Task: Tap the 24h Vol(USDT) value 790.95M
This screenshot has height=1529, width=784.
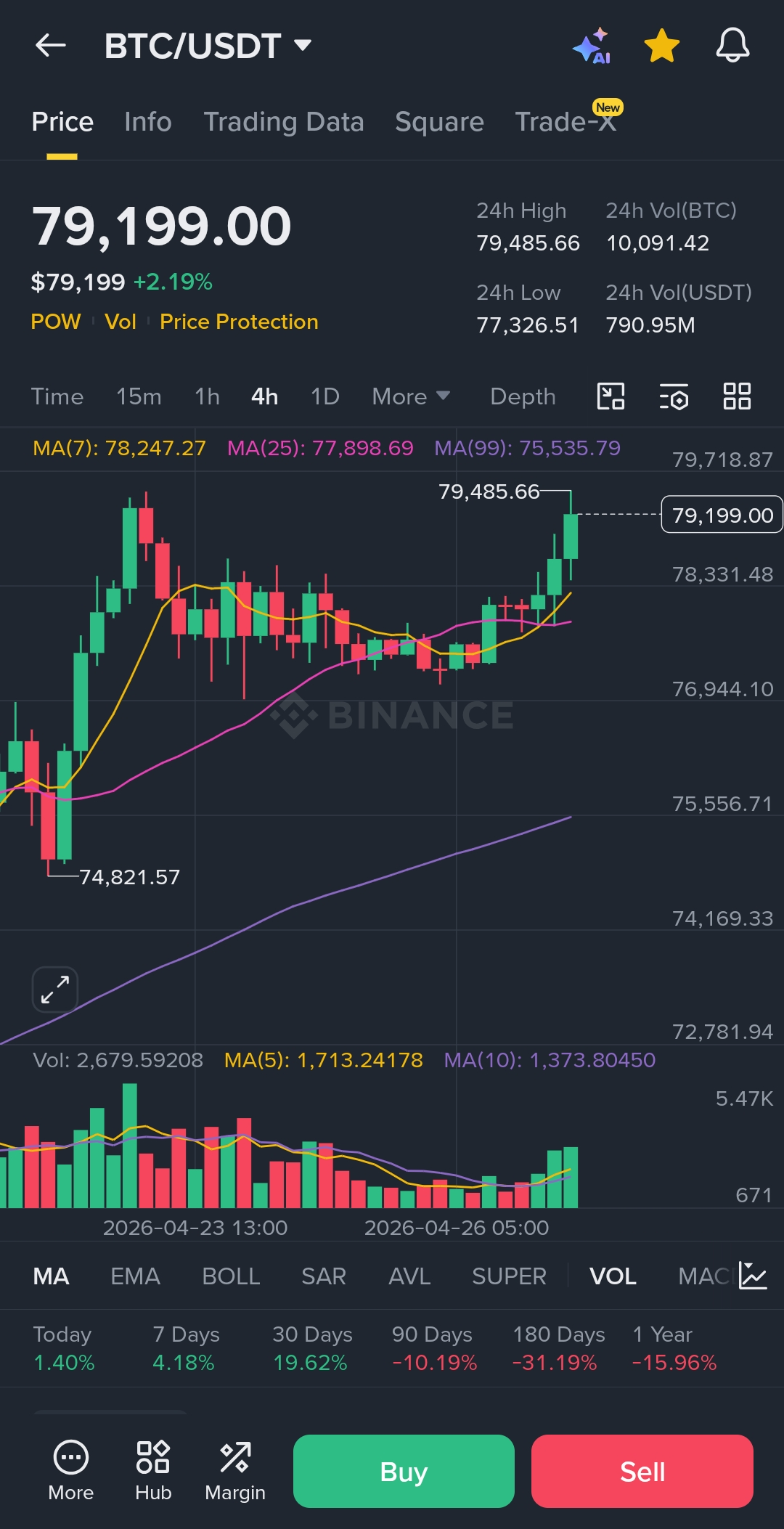Action: point(650,325)
